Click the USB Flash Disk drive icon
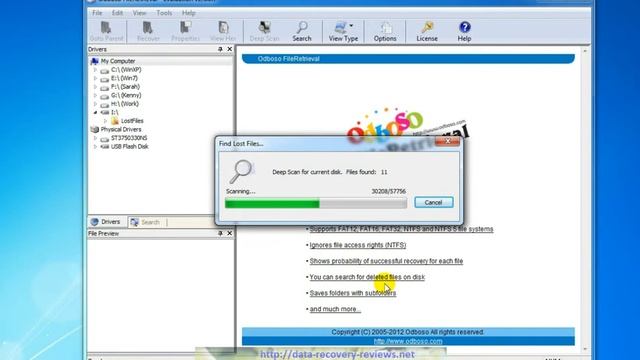The image size is (640, 360). tap(105, 147)
